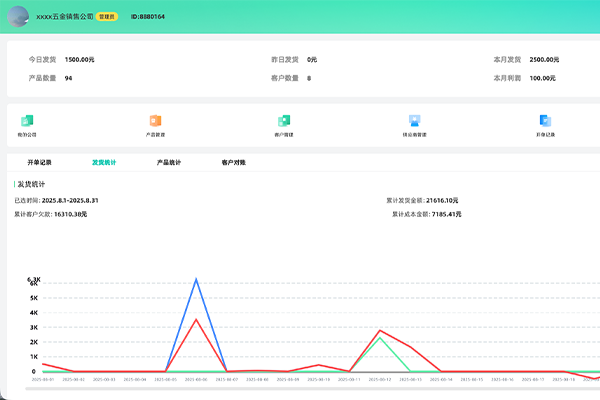The image size is (600, 400).
Task: Click the company avatar picture
Action: click(18, 16)
